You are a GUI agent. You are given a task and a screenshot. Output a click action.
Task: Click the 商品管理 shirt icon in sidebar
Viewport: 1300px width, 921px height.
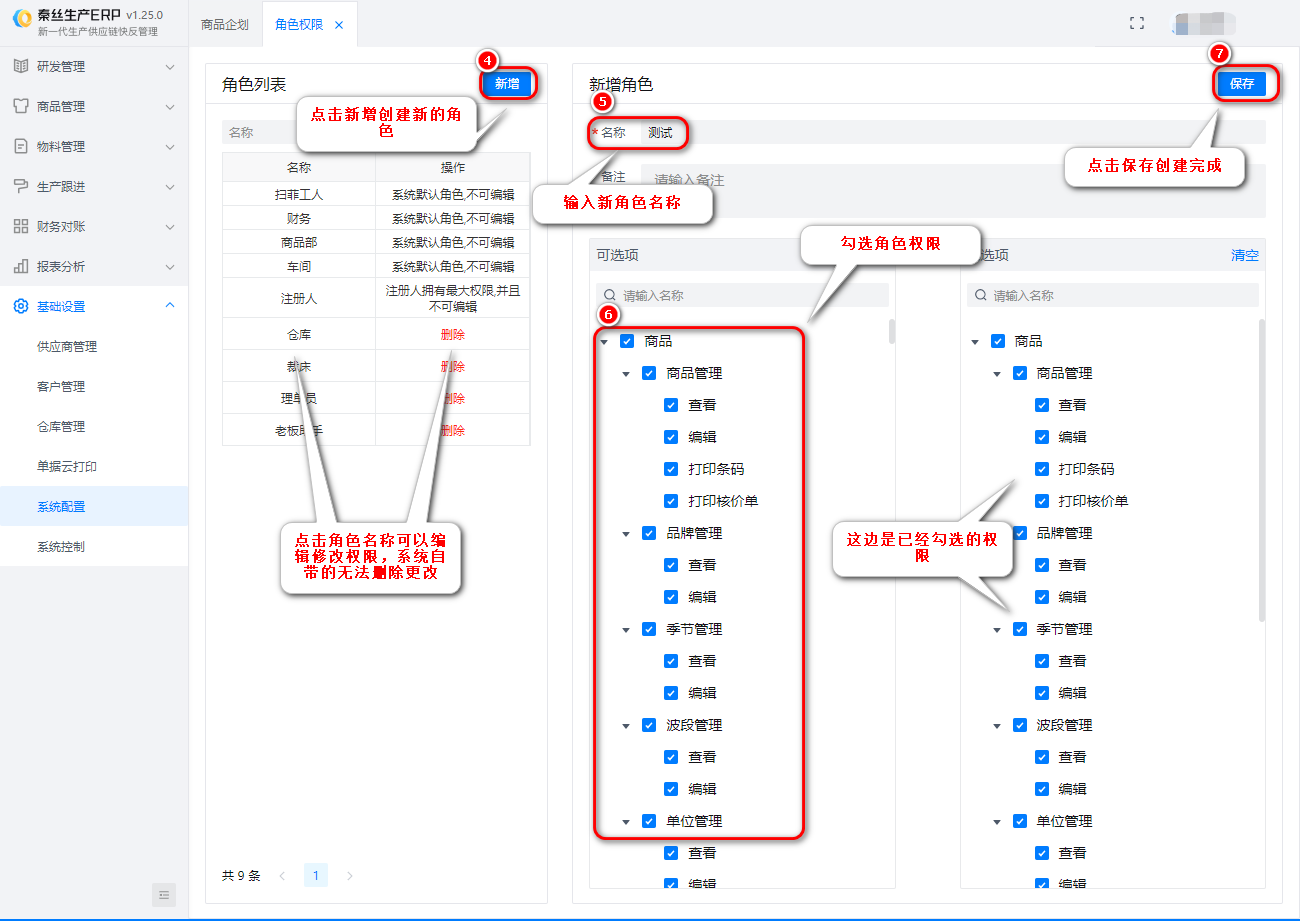[21, 106]
